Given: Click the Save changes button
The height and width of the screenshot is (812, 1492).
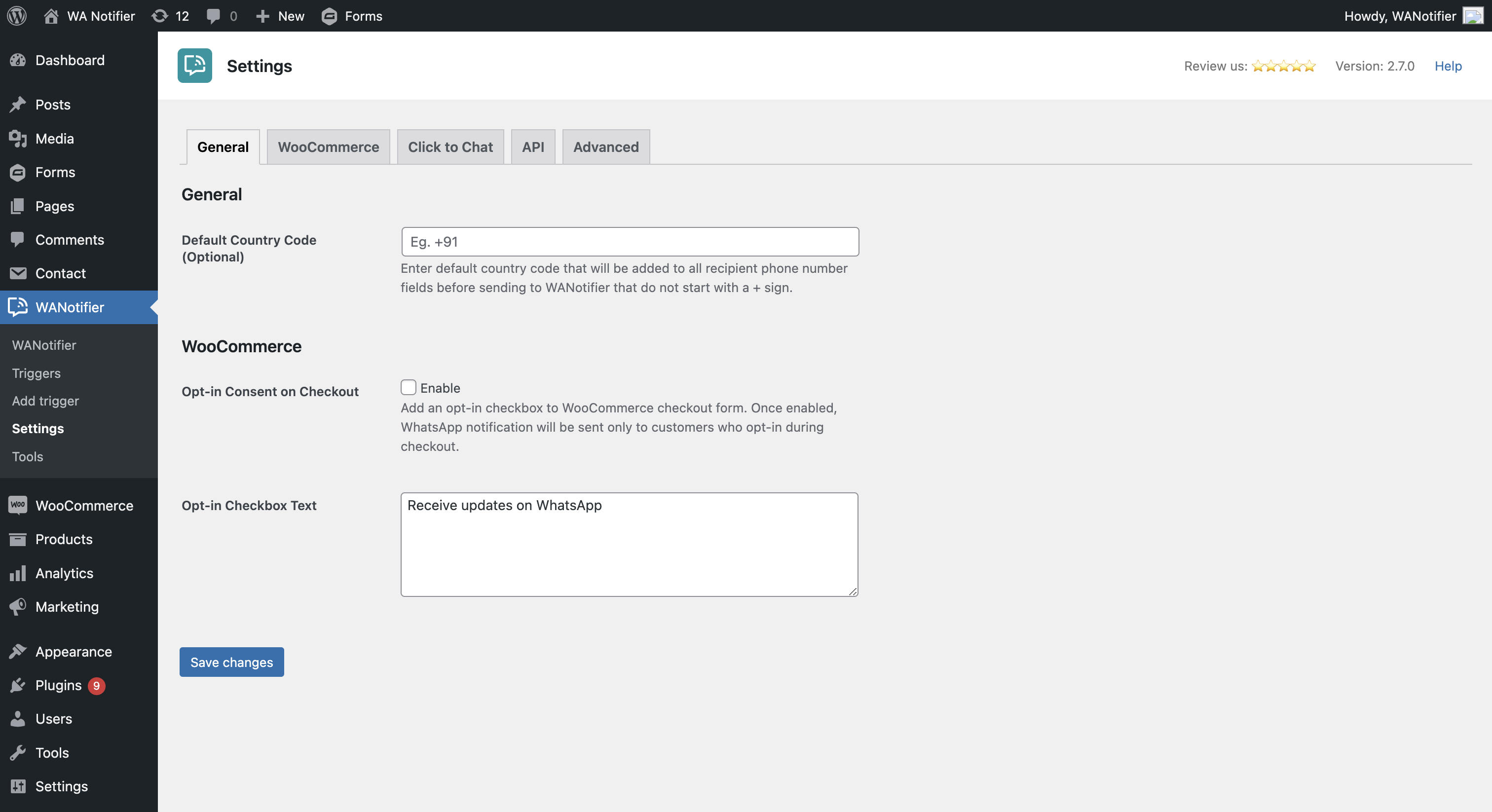Looking at the screenshot, I should coord(232,662).
